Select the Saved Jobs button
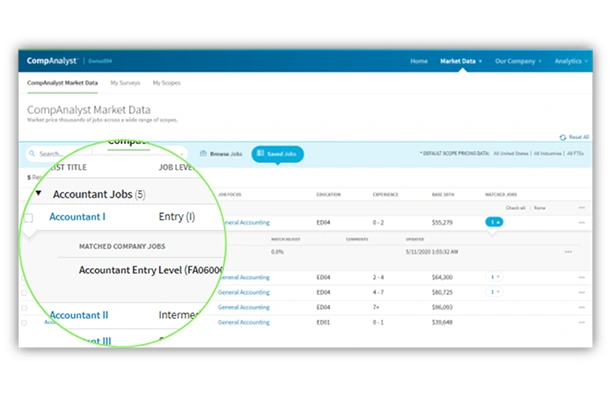Image resolution: width=612 pixels, height=397 pixels. 278,154
